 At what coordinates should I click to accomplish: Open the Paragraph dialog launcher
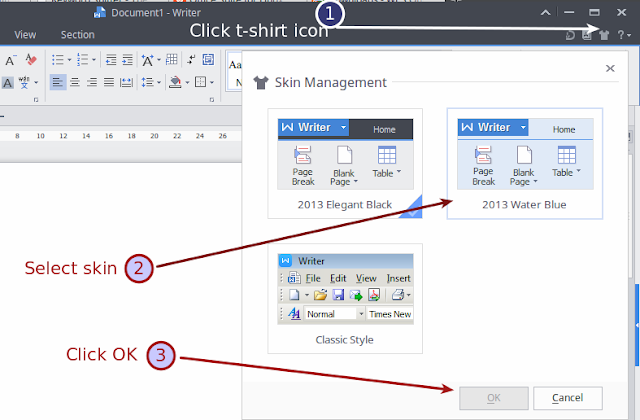click(x=212, y=100)
